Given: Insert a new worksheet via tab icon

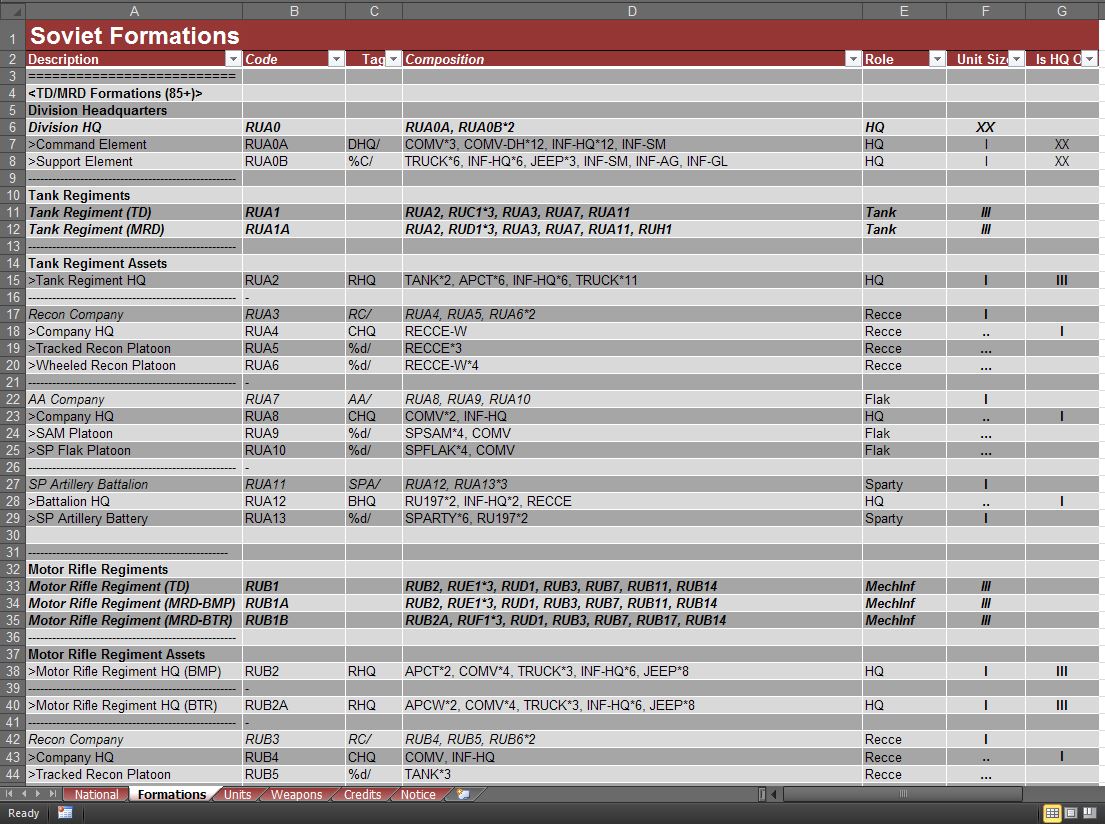Looking at the screenshot, I should pyautogui.click(x=463, y=794).
